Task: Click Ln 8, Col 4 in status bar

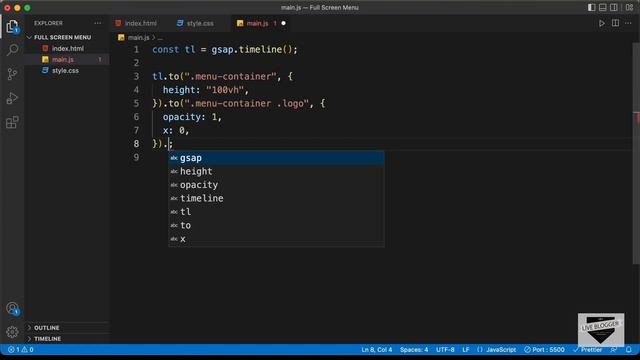Action: [376, 350]
